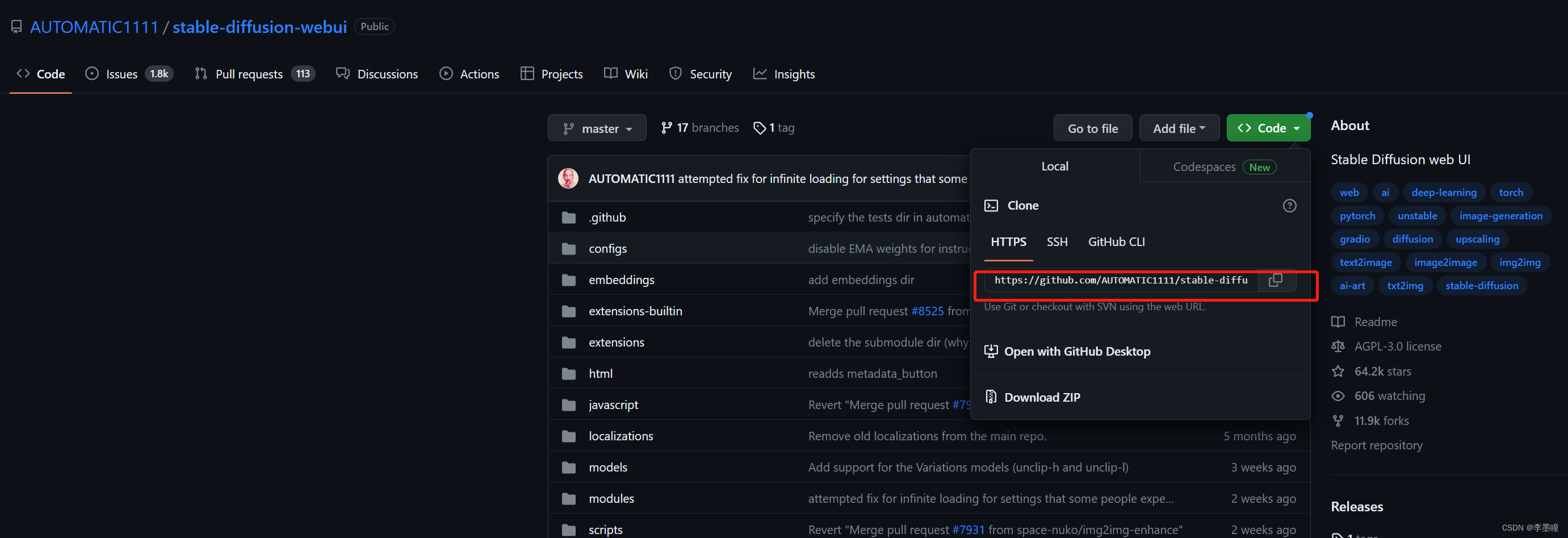The image size is (1568, 538).
Task: Open pull request #7931 link
Action: pyautogui.click(x=968, y=530)
